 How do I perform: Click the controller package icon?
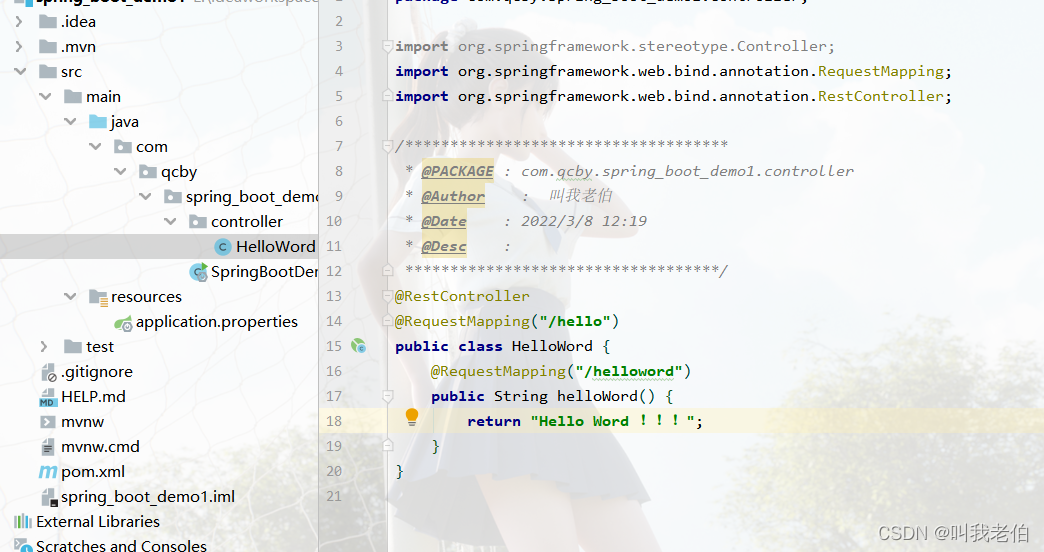click(198, 222)
